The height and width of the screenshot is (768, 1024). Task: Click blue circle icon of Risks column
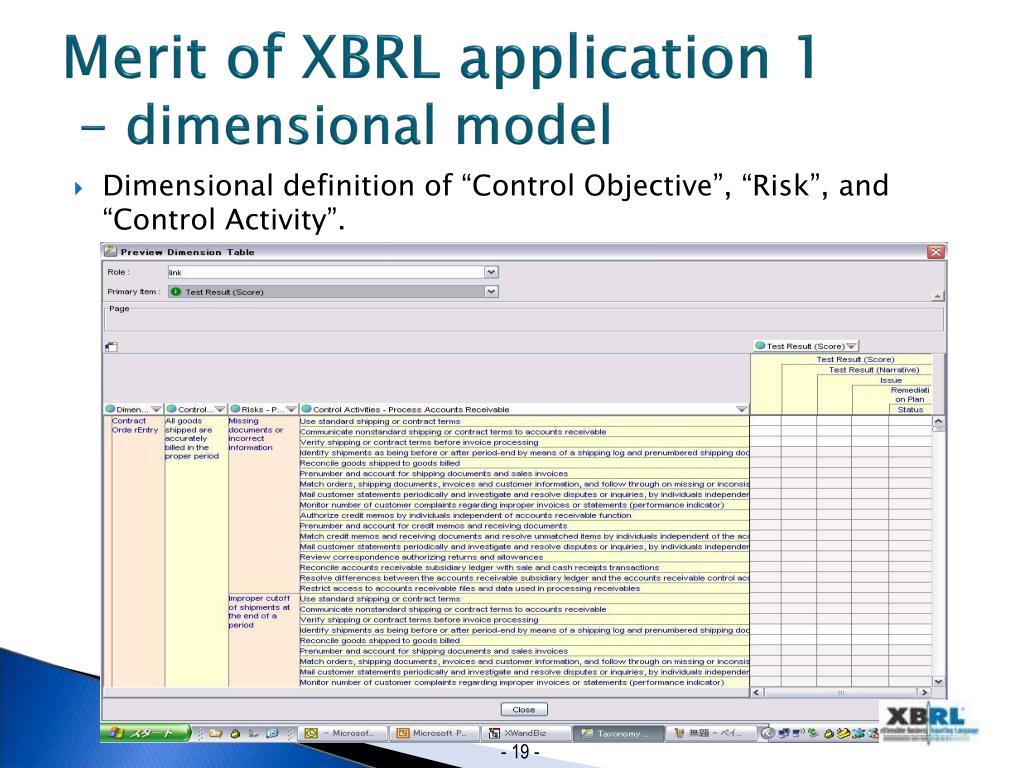(x=236, y=409)
